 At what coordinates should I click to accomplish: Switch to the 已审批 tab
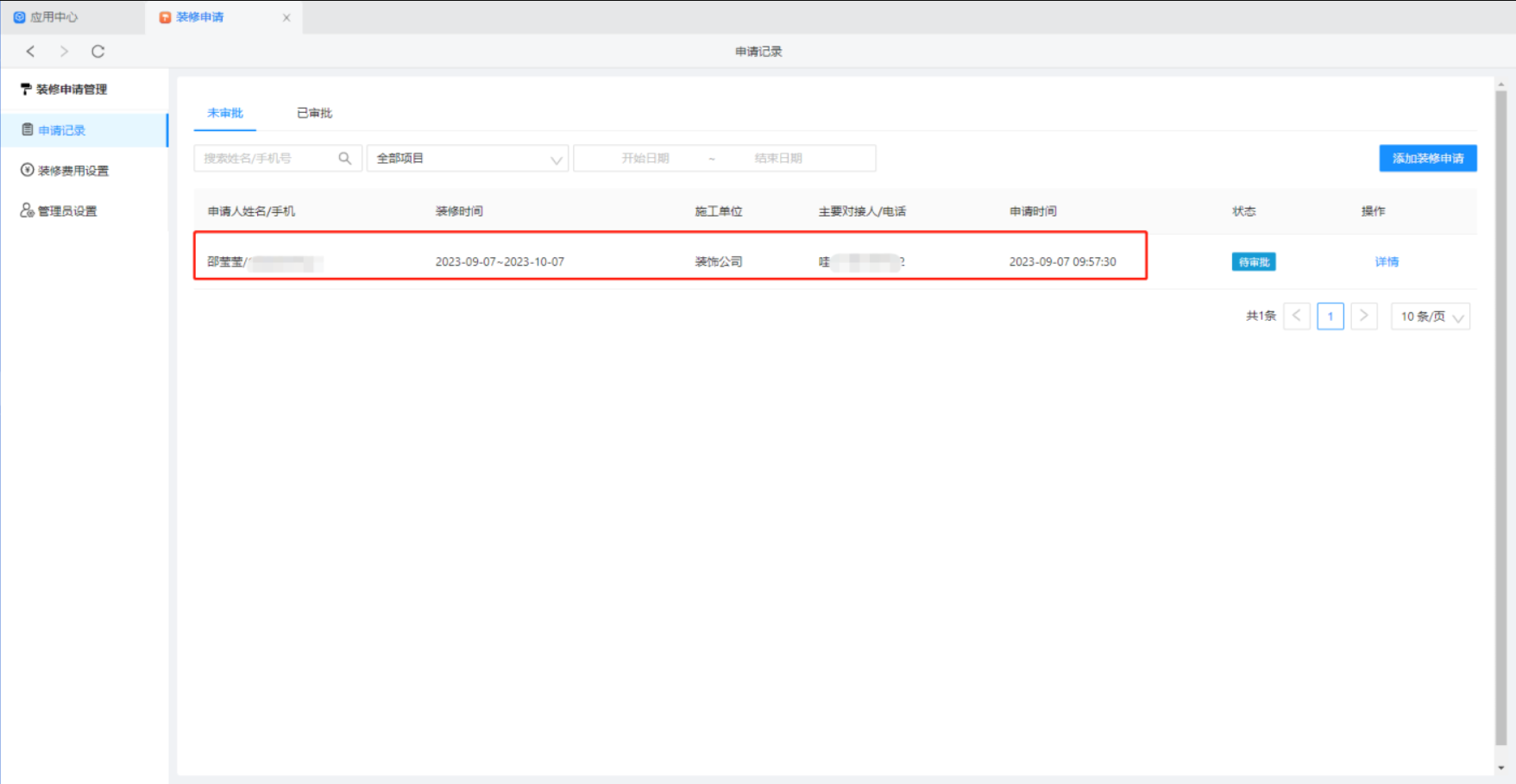[314, 113]
